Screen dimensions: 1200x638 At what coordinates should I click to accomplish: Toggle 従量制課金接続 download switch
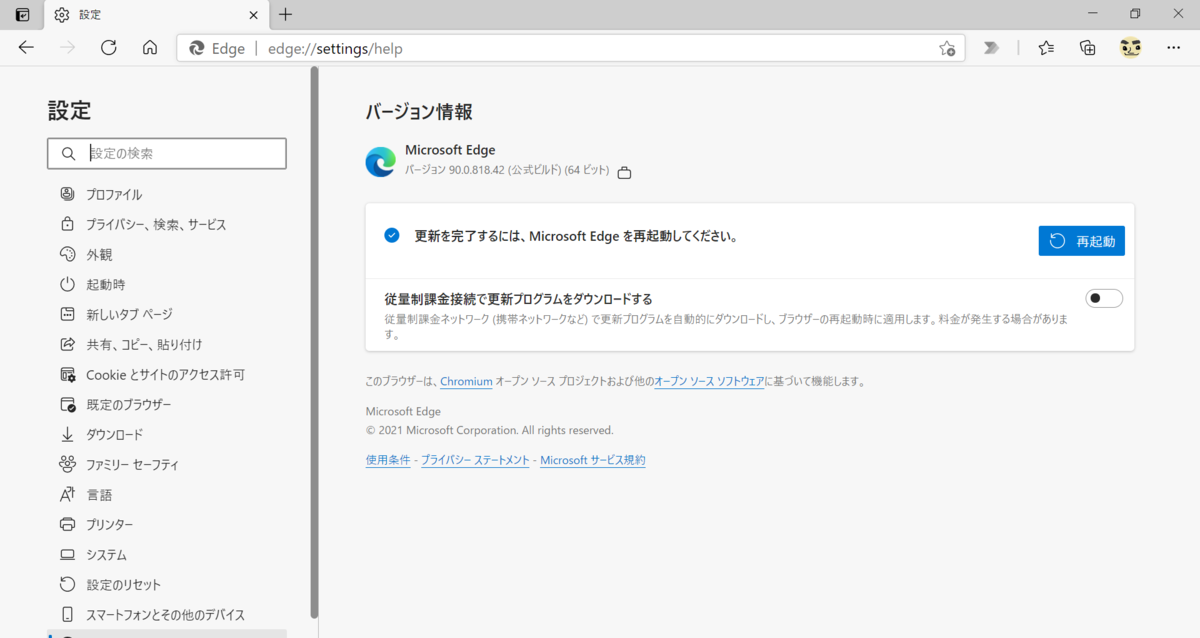click(1104, 298)
